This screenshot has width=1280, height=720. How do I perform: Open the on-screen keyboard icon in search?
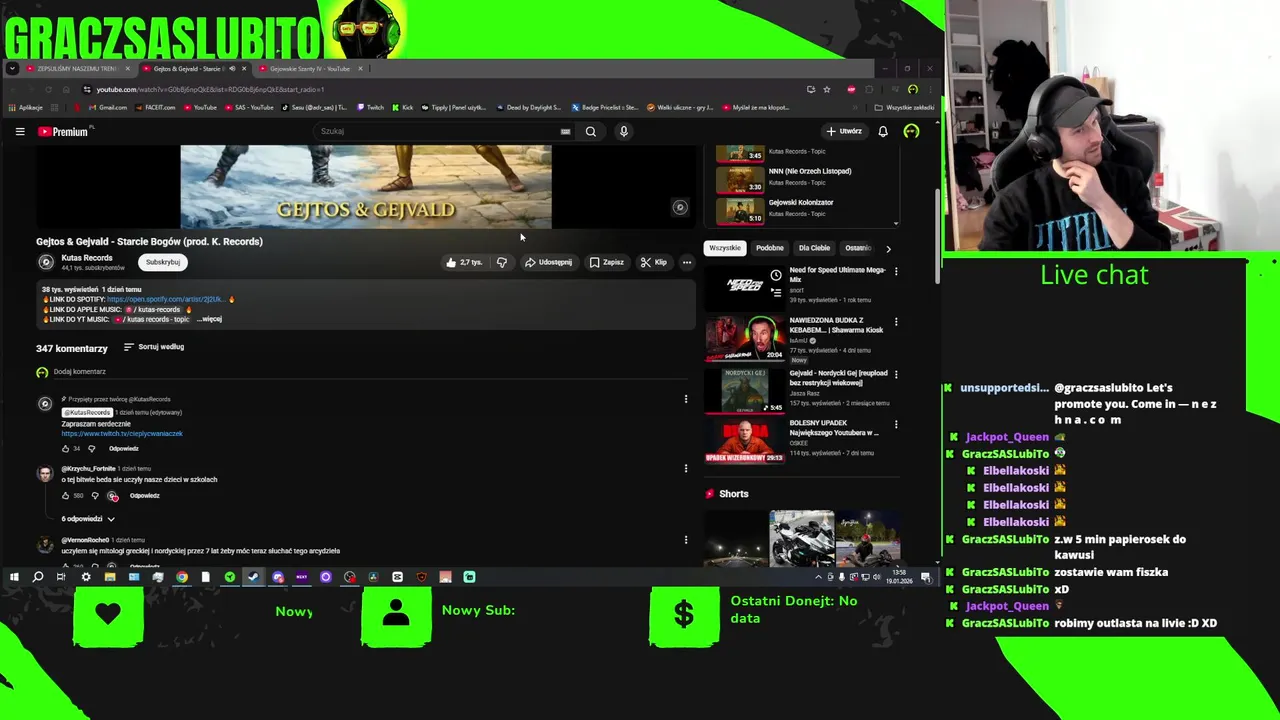(565, 131)
